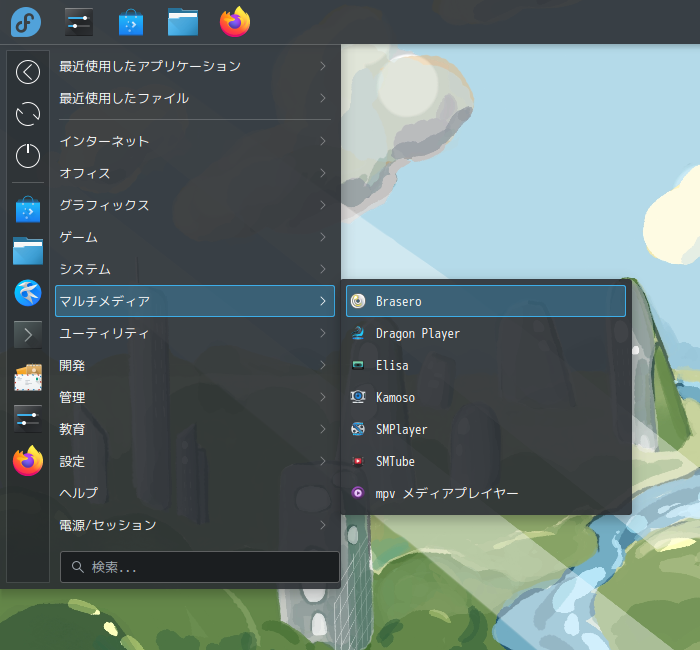Open the Fedora application launcher
Viewport: 700px width, 650px height.
26,22
